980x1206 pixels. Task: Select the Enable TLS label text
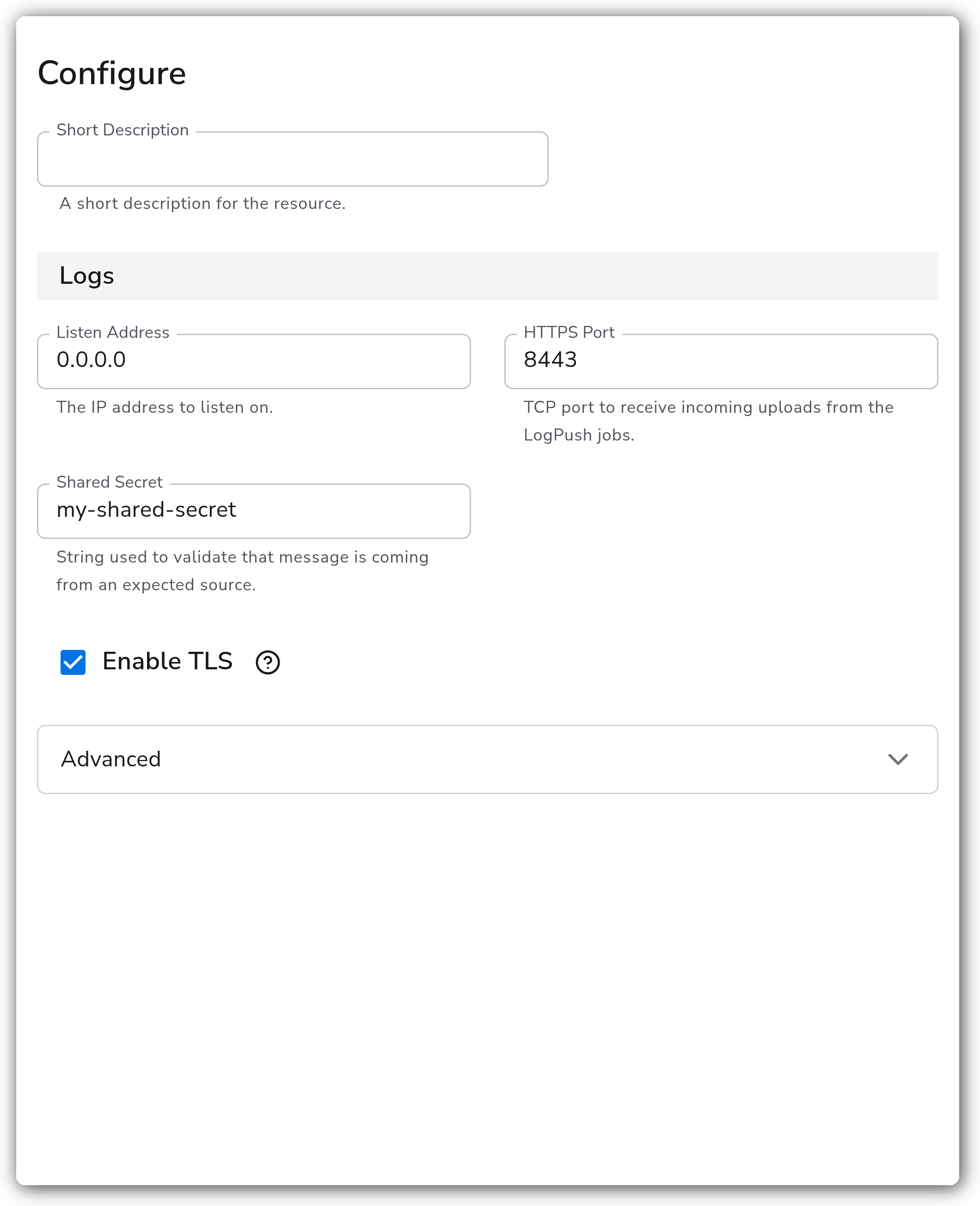(x=168, y=661)
